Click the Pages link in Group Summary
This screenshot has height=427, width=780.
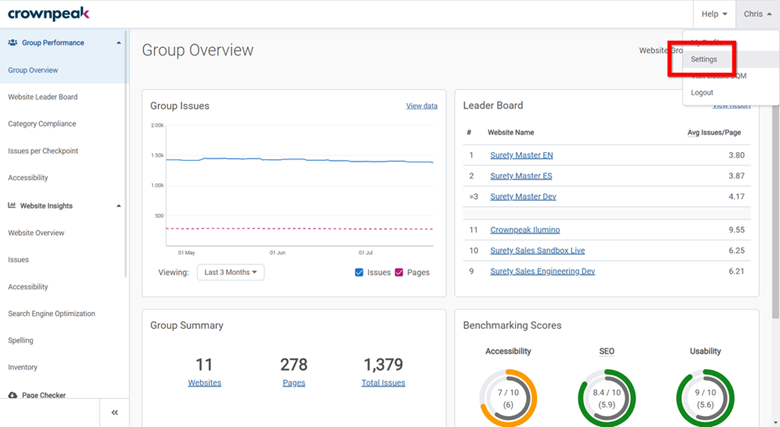[x=293, y=383]
